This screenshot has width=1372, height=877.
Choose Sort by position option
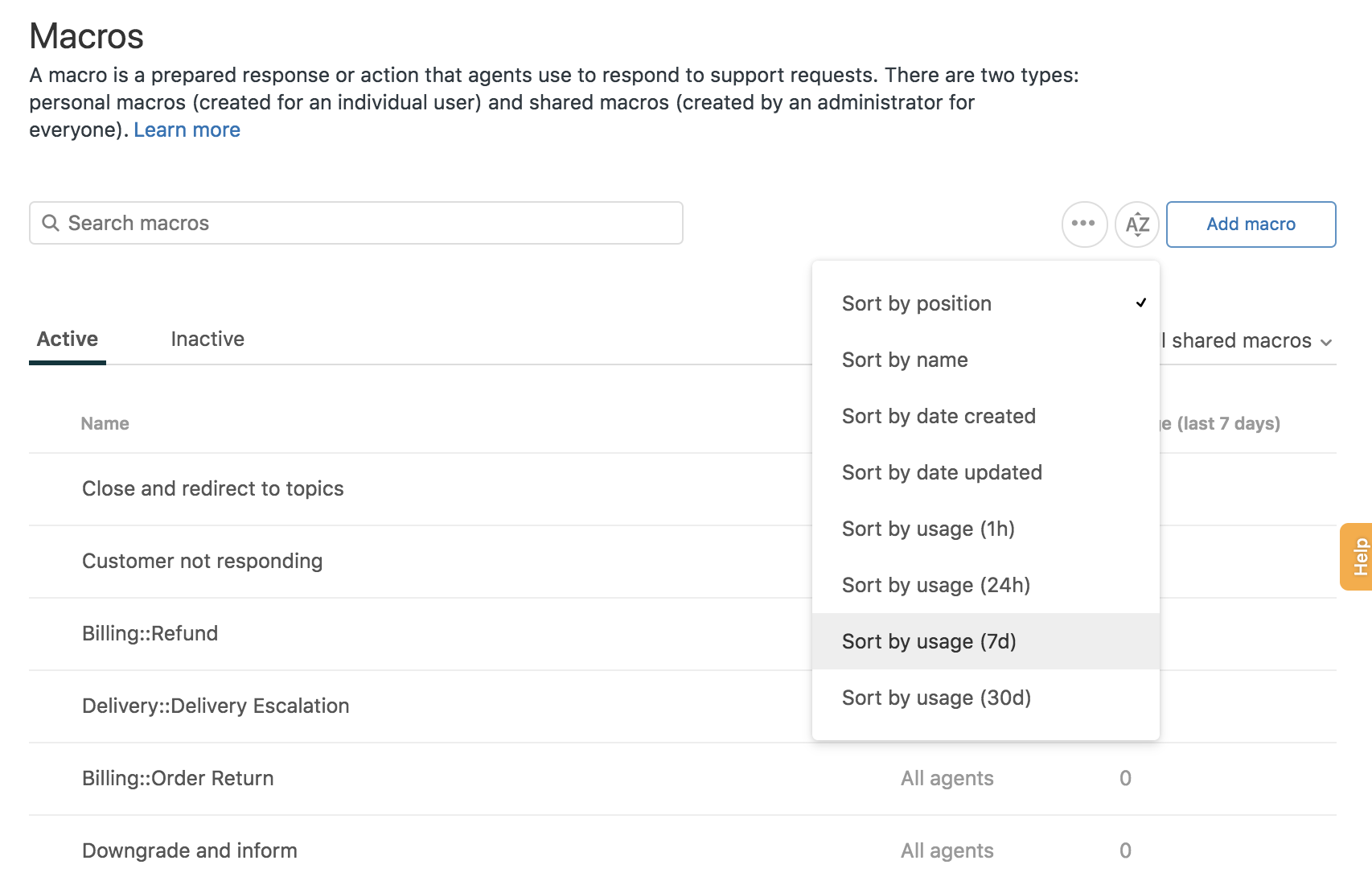point(916,303)
